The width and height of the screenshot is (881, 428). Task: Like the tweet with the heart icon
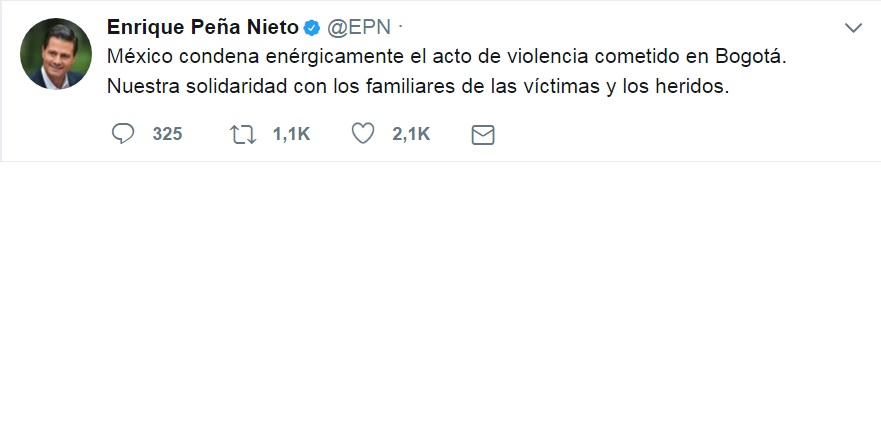[363, 134]
